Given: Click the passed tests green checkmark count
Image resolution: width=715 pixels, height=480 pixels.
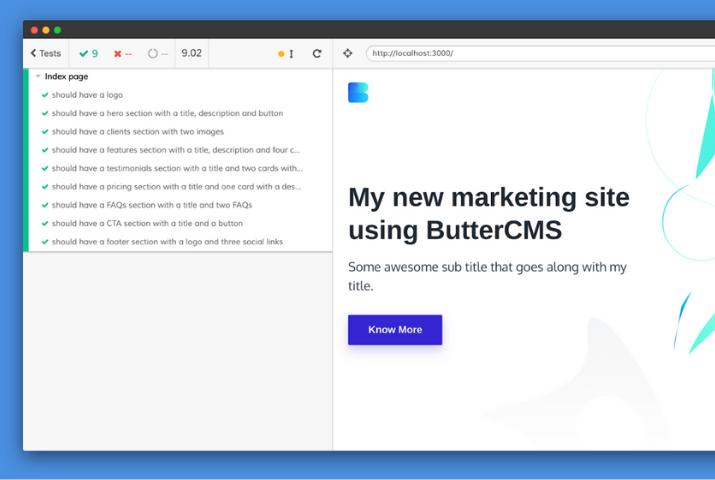Looking at the screenshot, I should (x=88, y=54).
